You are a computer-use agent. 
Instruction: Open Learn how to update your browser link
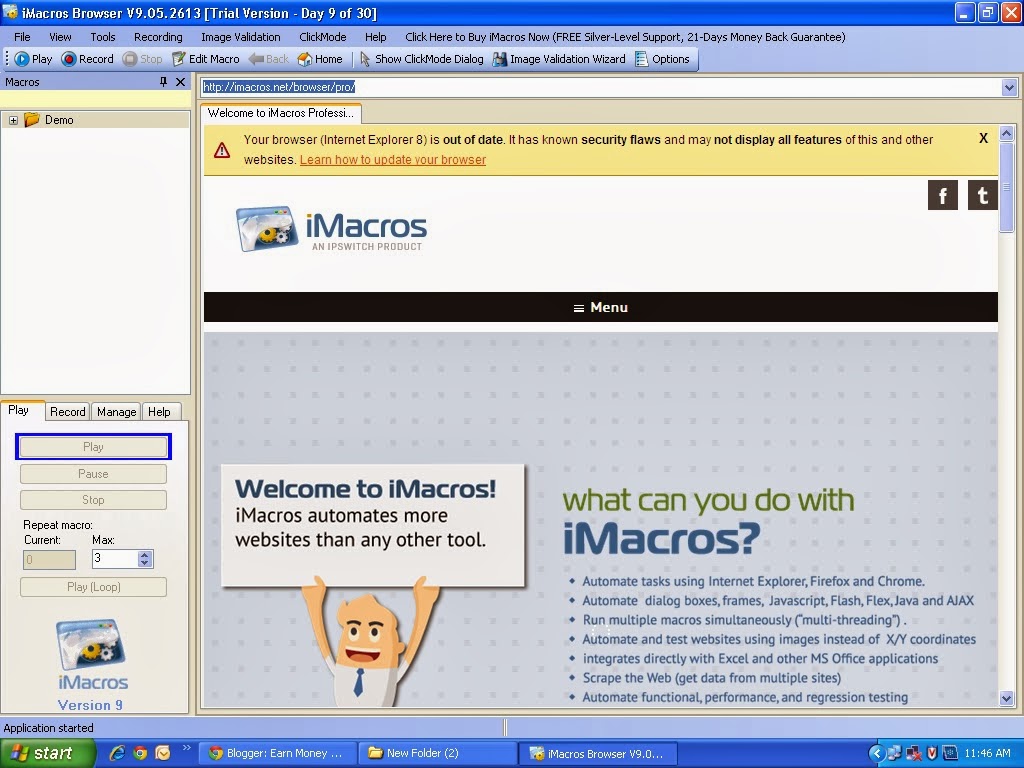(x=392, y=159)
